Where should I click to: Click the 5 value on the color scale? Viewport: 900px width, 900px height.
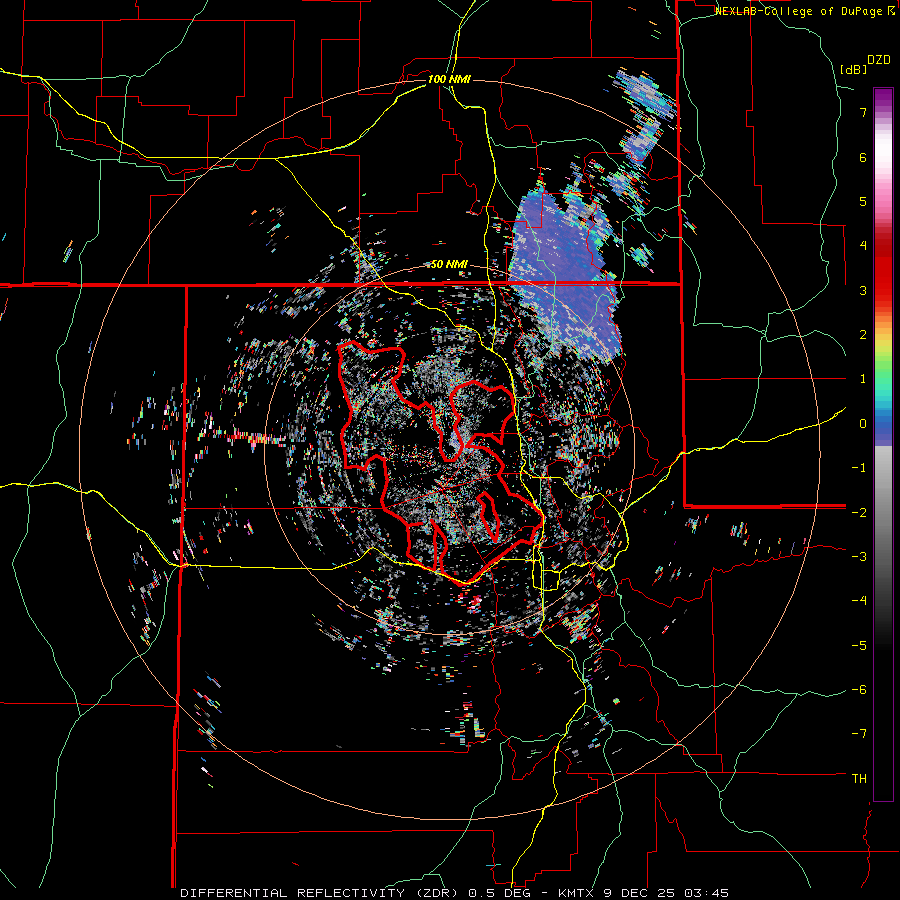click(x=863, y=201)
